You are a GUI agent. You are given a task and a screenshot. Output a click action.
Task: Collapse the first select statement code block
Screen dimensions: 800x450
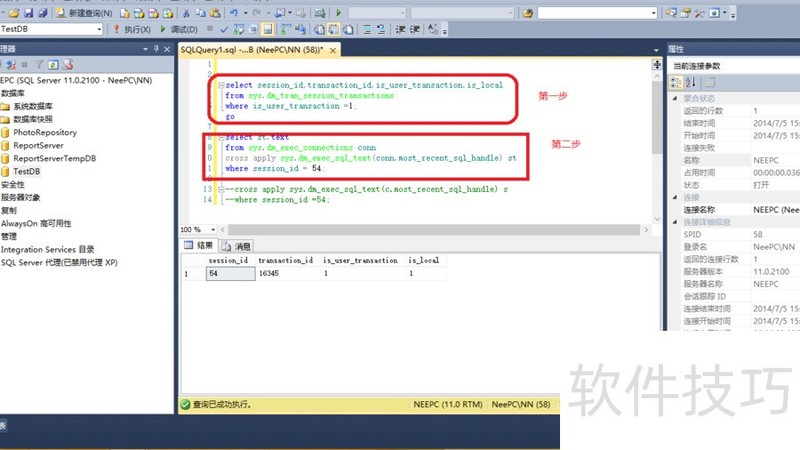[219, 85]
